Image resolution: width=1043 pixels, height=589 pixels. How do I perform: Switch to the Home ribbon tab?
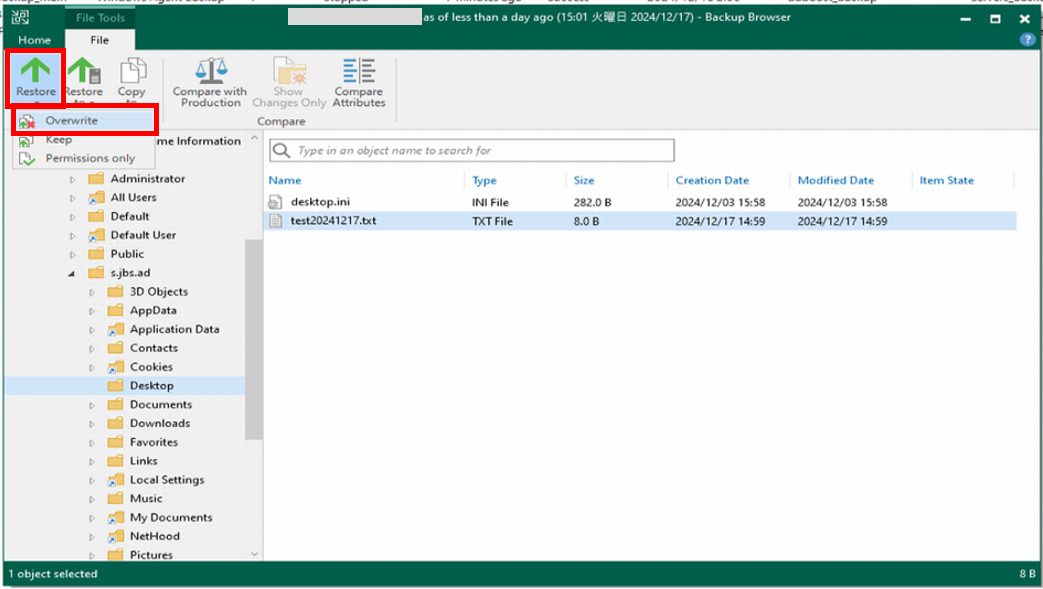35,40
